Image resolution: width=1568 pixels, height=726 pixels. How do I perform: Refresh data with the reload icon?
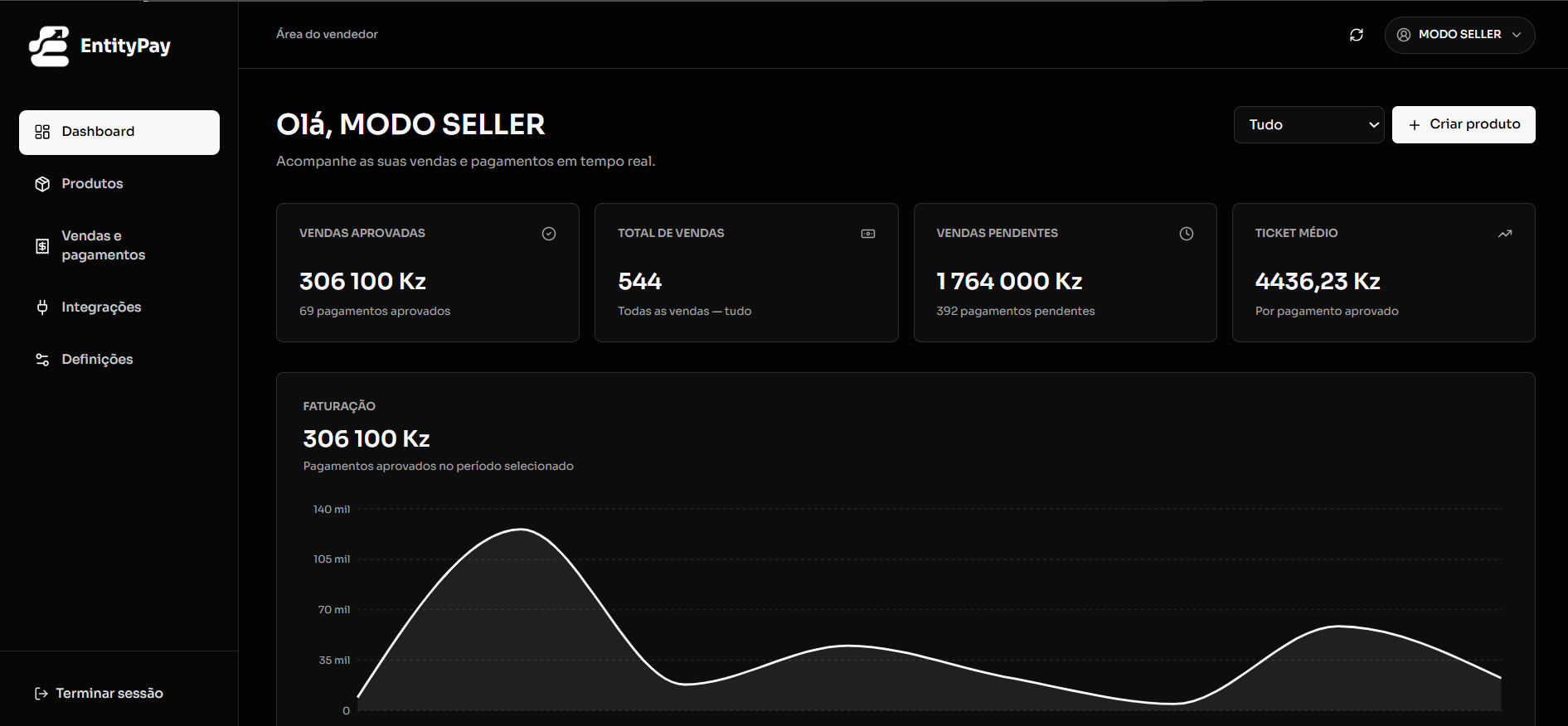coord(1357,35)
